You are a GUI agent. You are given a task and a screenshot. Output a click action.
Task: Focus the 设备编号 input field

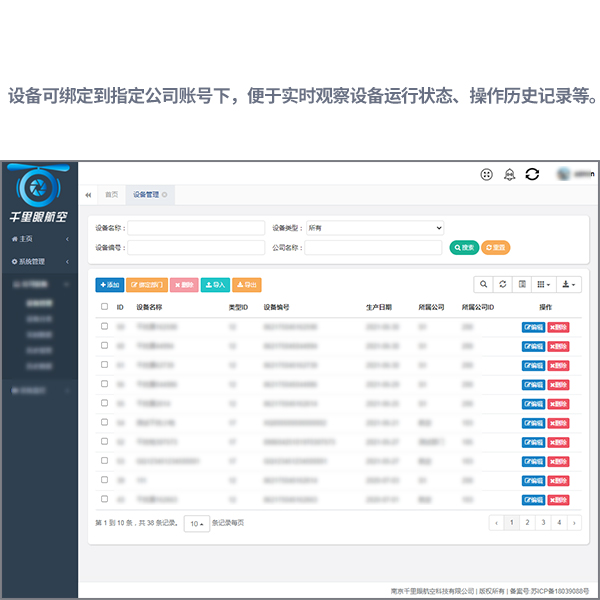click(x=196, y=248)
